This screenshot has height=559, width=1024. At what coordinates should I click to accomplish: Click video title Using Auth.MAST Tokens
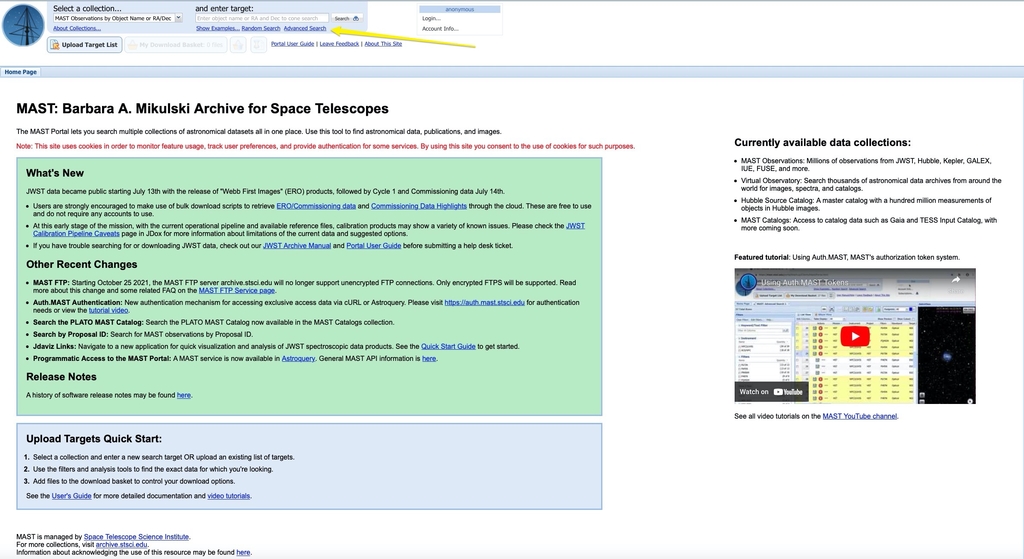tap(805, 283)
